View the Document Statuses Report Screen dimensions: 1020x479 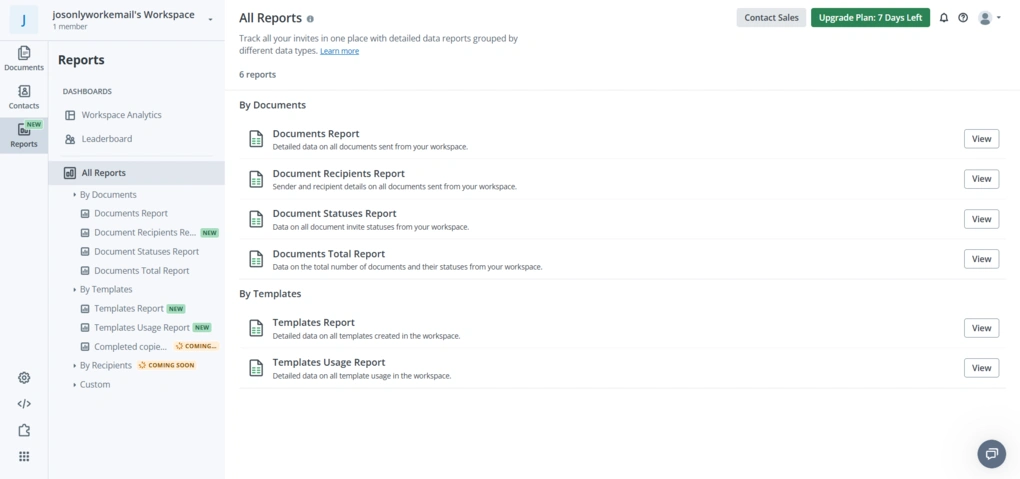981,219
